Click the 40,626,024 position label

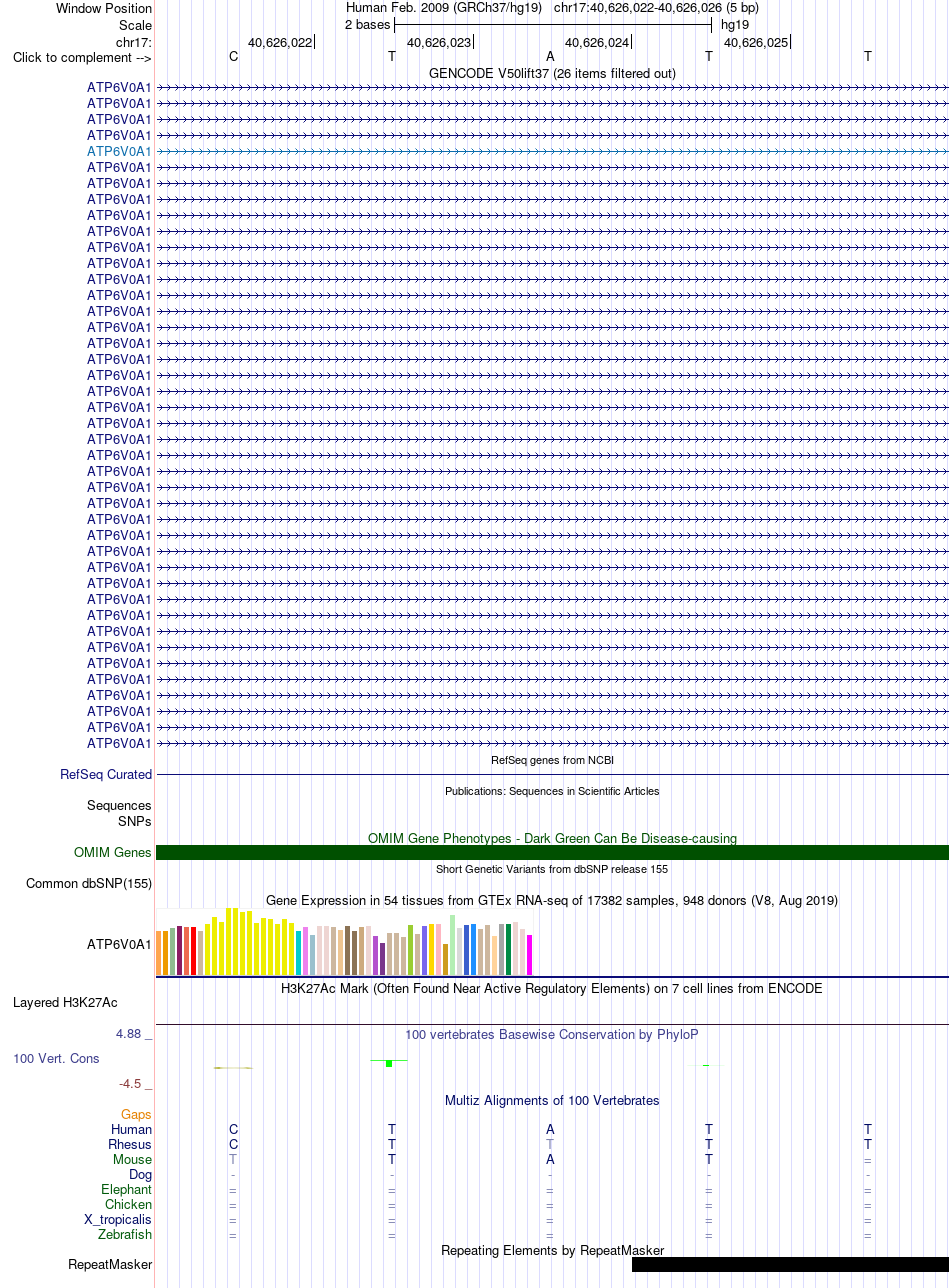point(597,43)
